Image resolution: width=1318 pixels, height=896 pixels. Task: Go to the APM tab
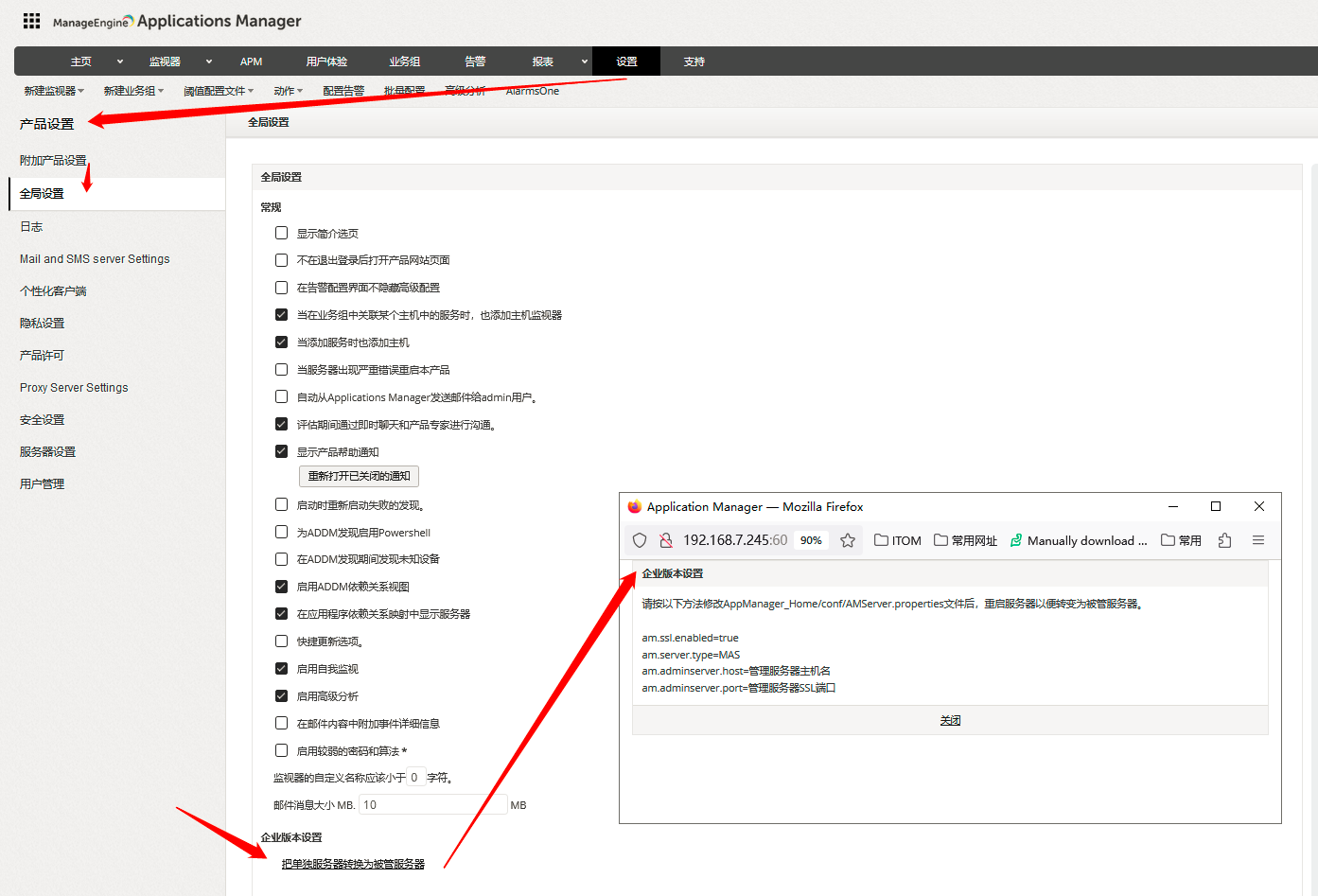pos(251,61)
